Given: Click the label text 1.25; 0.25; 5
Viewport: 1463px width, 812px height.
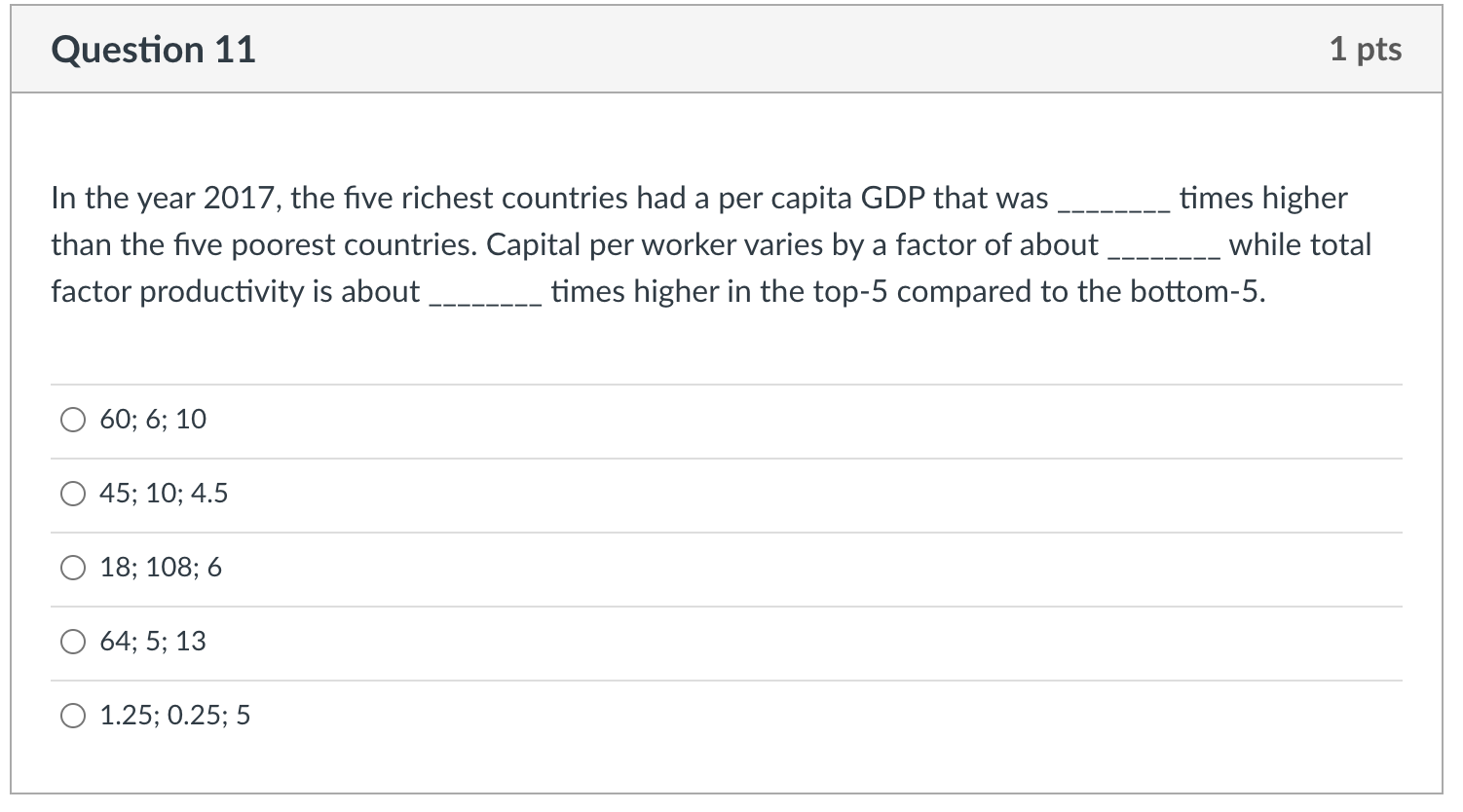Looking at the screenshot, I should coord(174,716).
